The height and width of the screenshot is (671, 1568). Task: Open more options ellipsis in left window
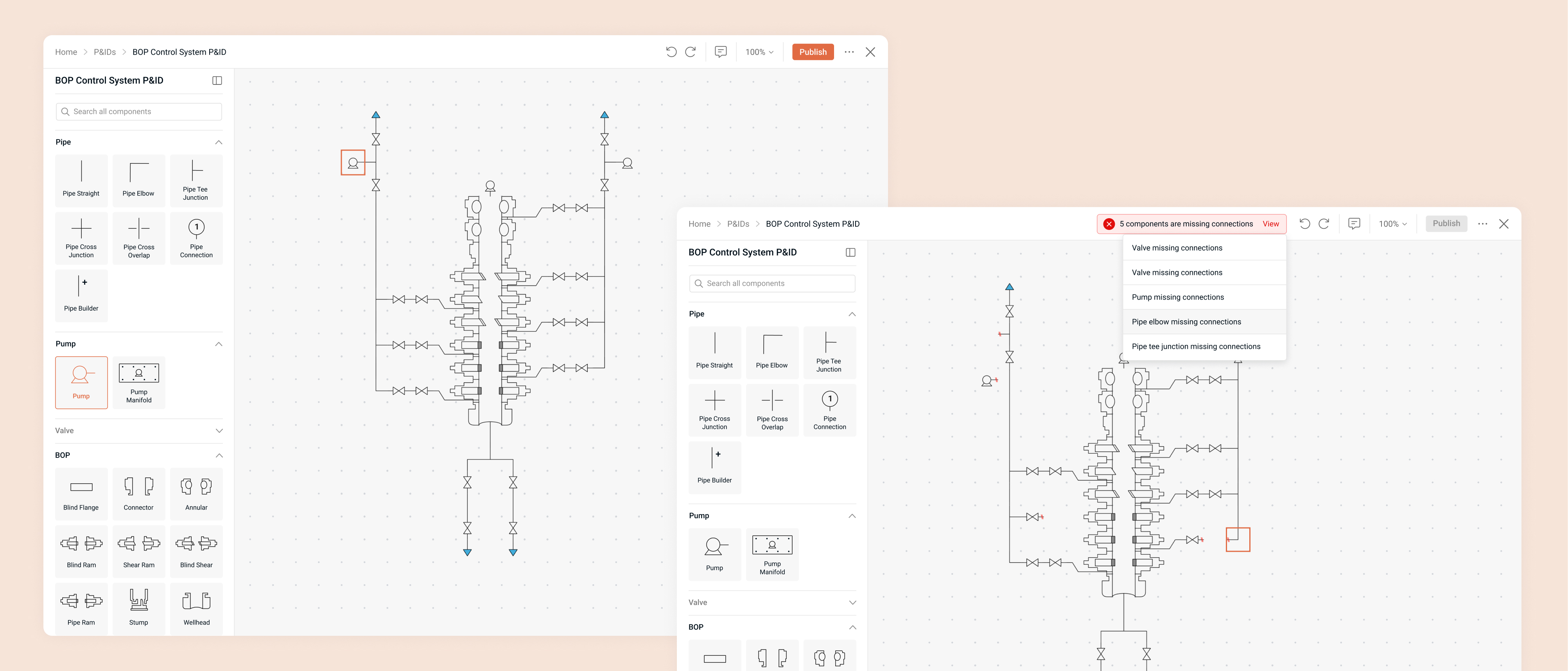point(849,52)
